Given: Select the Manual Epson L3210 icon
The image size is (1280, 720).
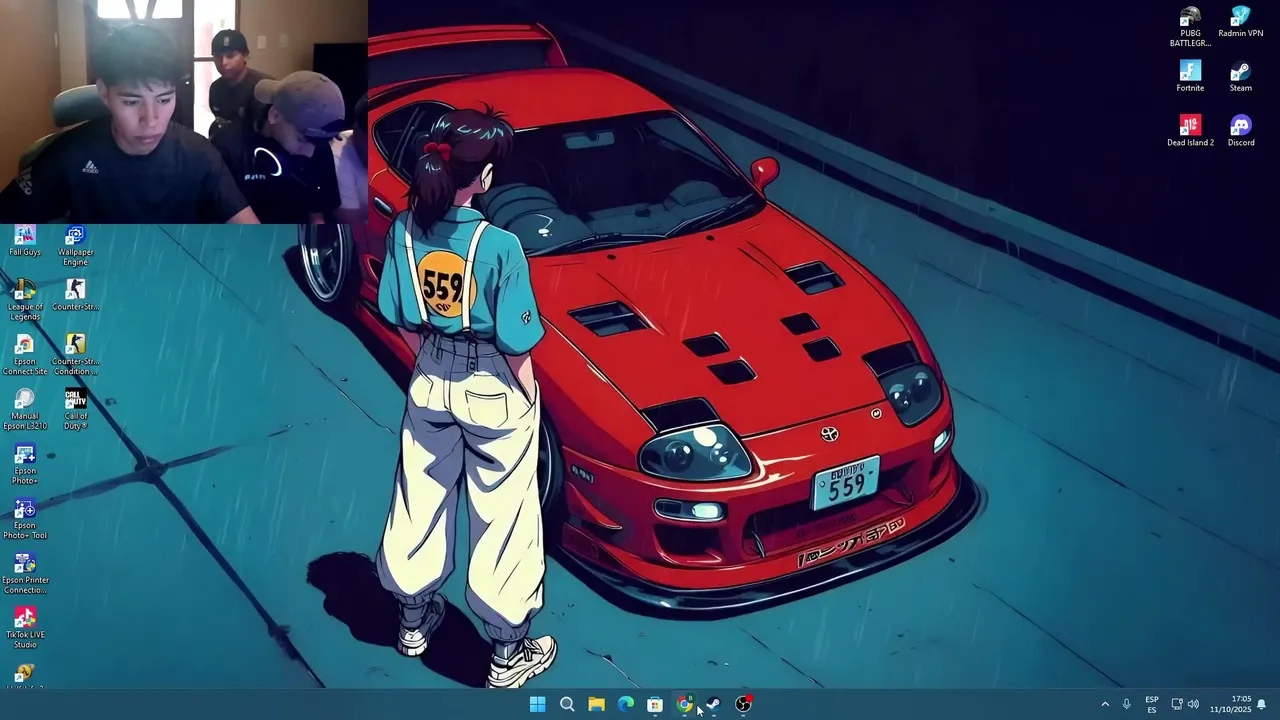Looking at the screenshot, I should tap(25, 410).
